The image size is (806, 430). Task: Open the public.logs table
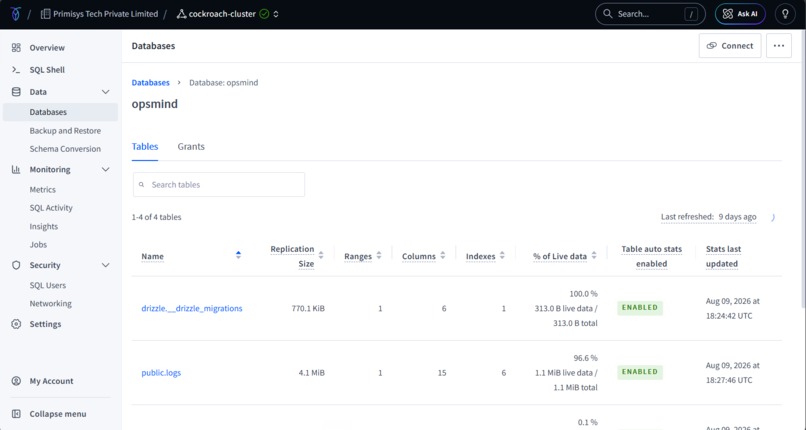tap(161, 373)
